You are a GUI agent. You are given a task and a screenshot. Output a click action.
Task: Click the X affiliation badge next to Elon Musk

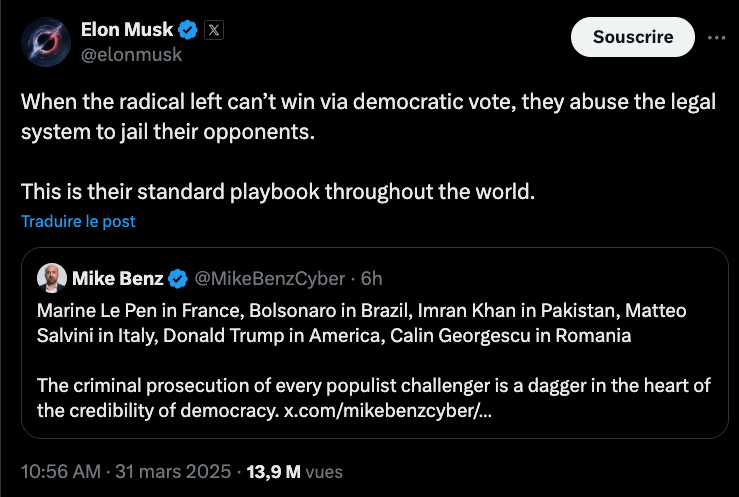point(214,30)
